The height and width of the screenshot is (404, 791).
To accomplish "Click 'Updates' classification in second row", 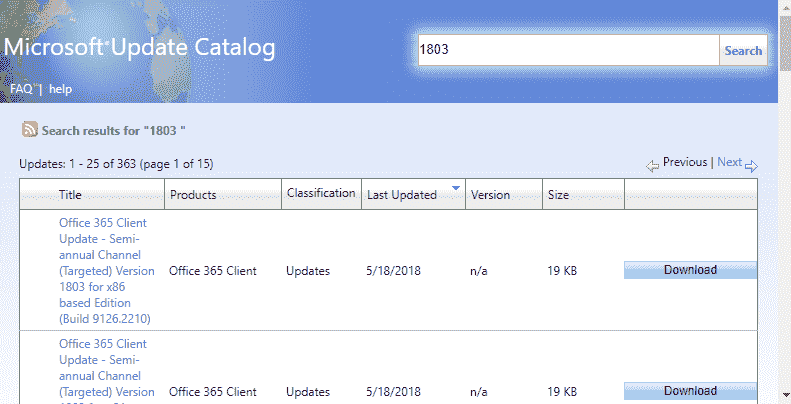I will 308,392.
